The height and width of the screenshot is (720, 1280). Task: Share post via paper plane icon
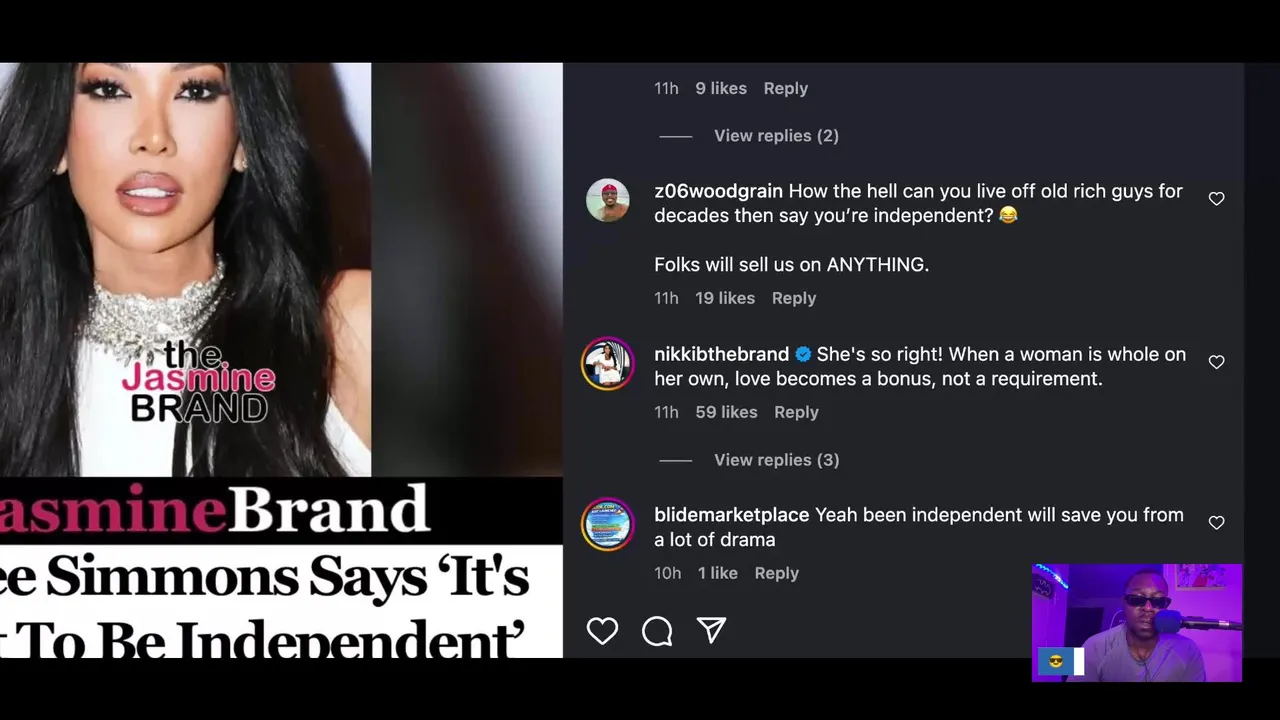(x=711, y=630)
